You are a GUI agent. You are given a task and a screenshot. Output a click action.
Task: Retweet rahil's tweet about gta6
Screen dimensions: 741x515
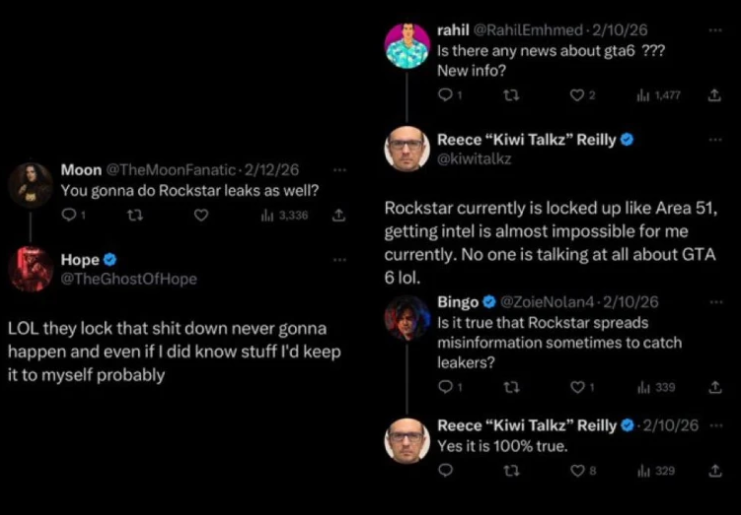[510, 95]
